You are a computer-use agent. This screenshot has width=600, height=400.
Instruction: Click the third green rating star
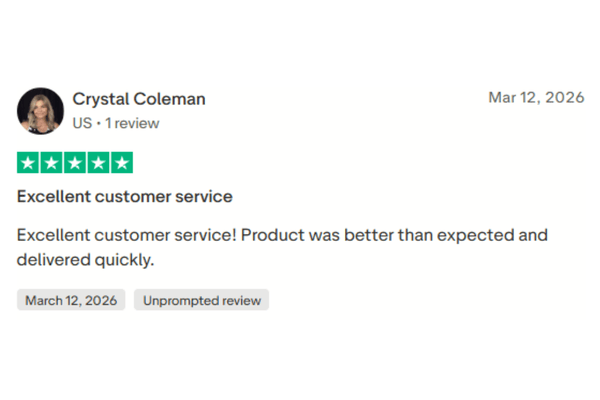pos(75,163)
